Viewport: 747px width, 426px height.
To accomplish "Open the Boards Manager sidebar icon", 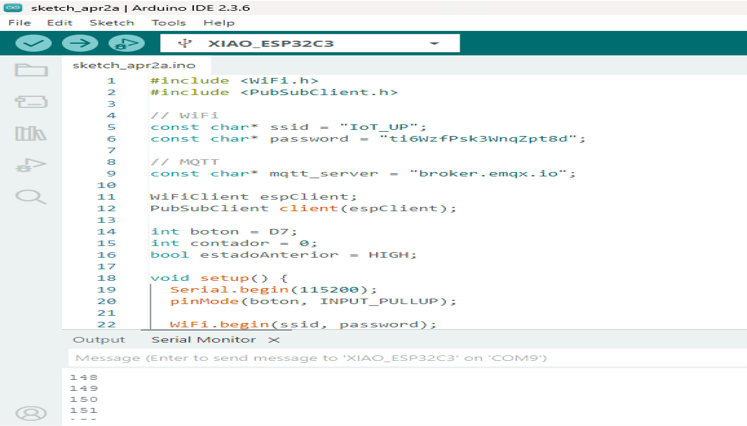I will pyautogui.click(x=31, y=101).
